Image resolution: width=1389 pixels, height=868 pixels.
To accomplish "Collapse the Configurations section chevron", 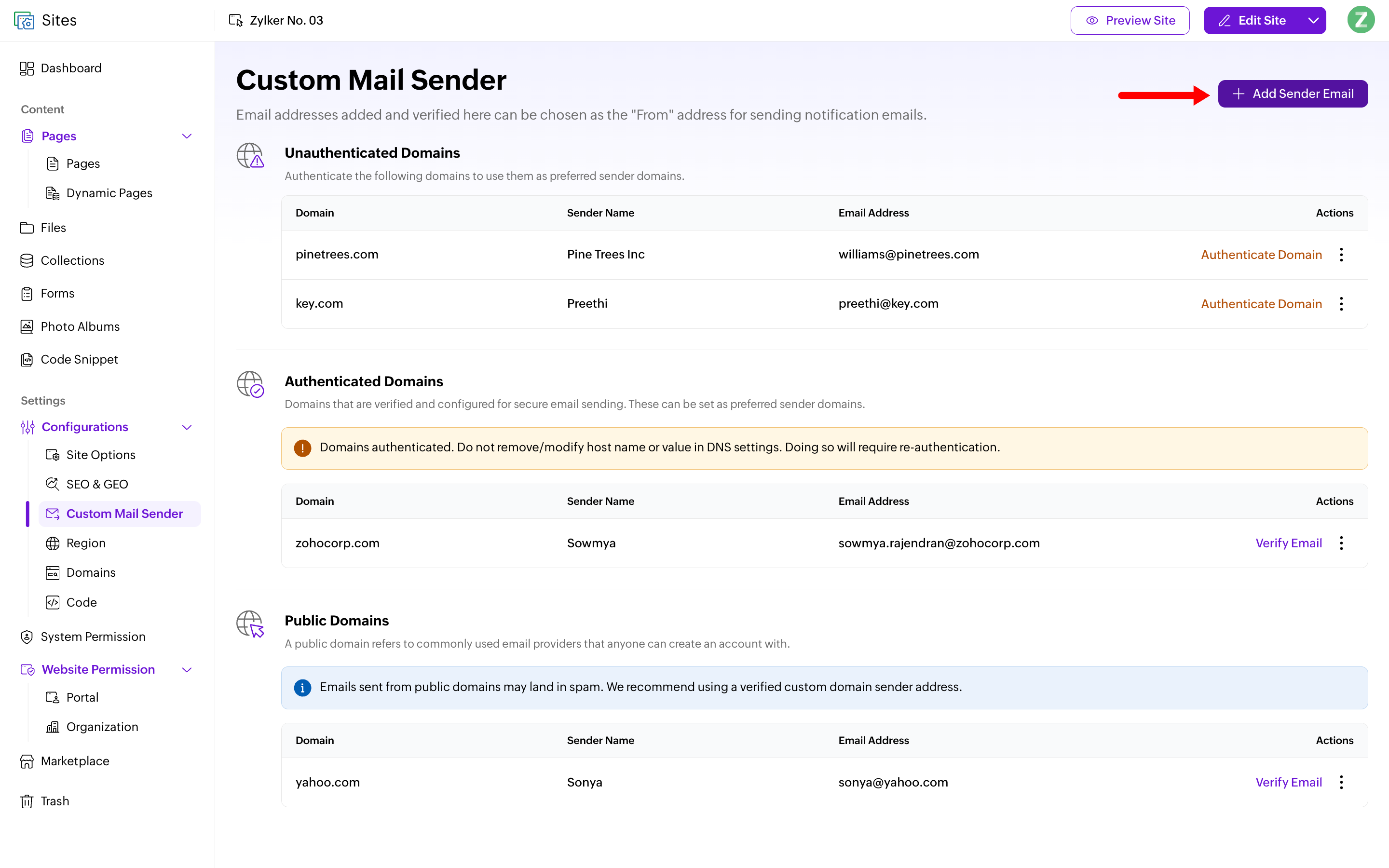I will [x=187, y=427].
